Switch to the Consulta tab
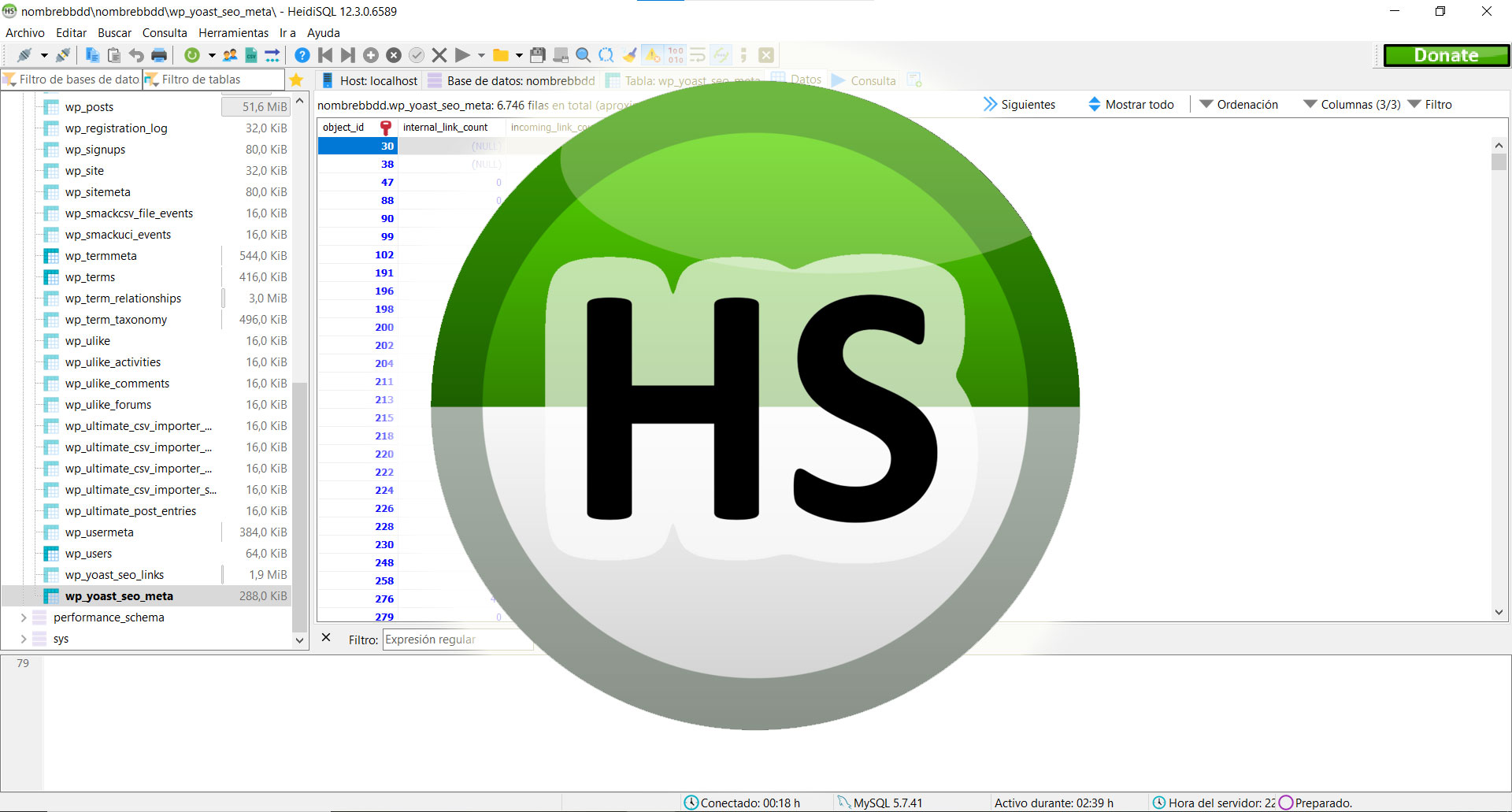 (x=866, y=80)
